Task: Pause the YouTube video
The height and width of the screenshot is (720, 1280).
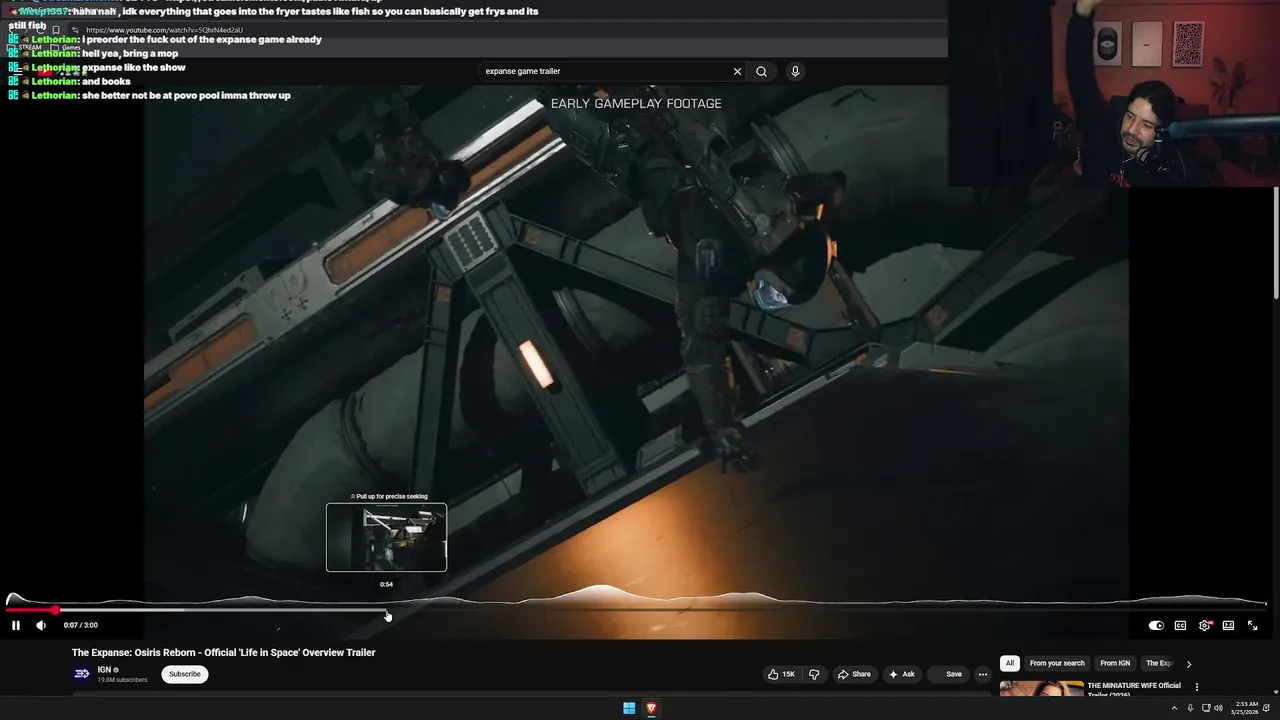Action: 16,625
